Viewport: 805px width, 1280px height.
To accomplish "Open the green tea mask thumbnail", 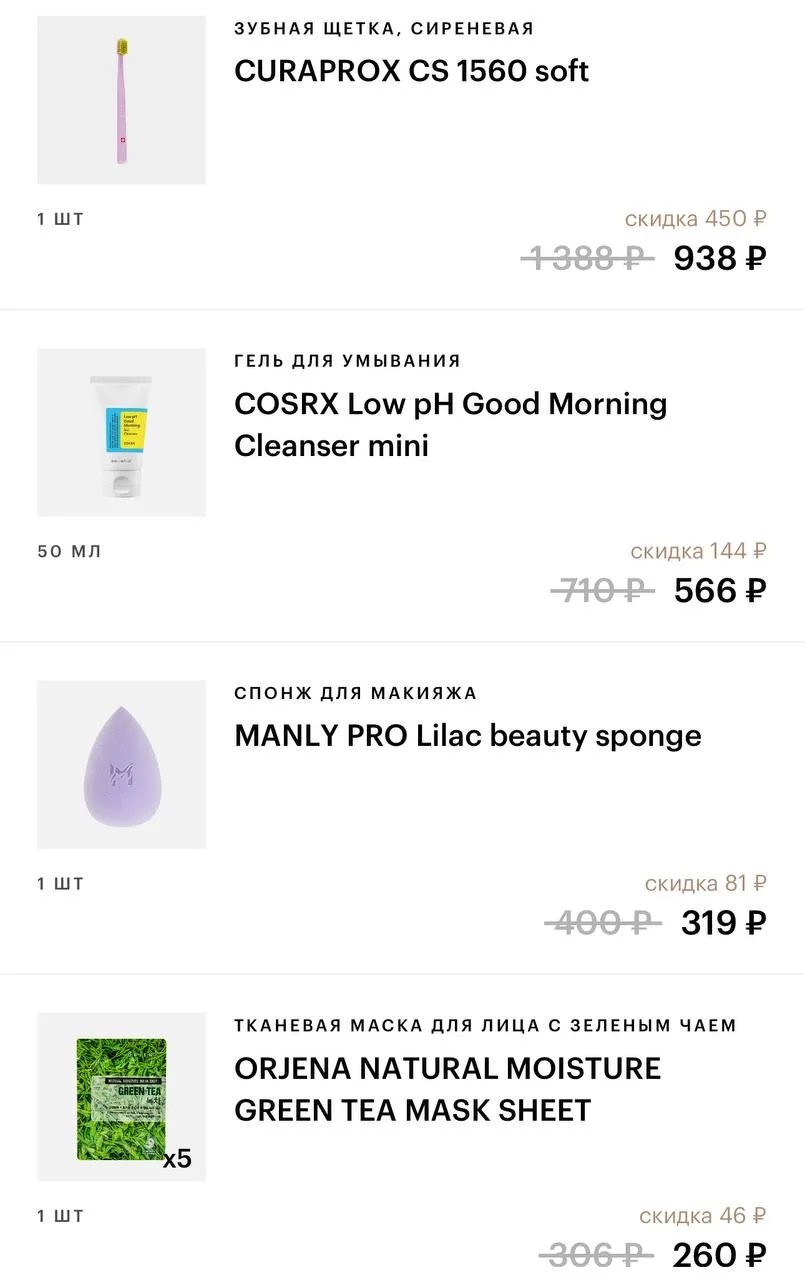I will pyautogui.click(x=121, y=1097).
